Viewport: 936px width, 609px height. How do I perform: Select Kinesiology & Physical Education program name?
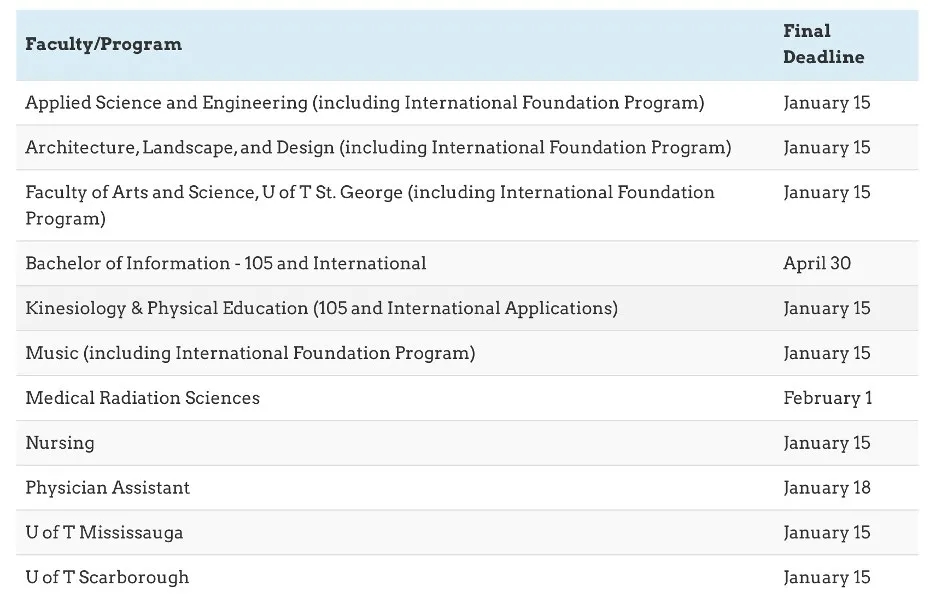pyautogui.click(x=321, y=308)
